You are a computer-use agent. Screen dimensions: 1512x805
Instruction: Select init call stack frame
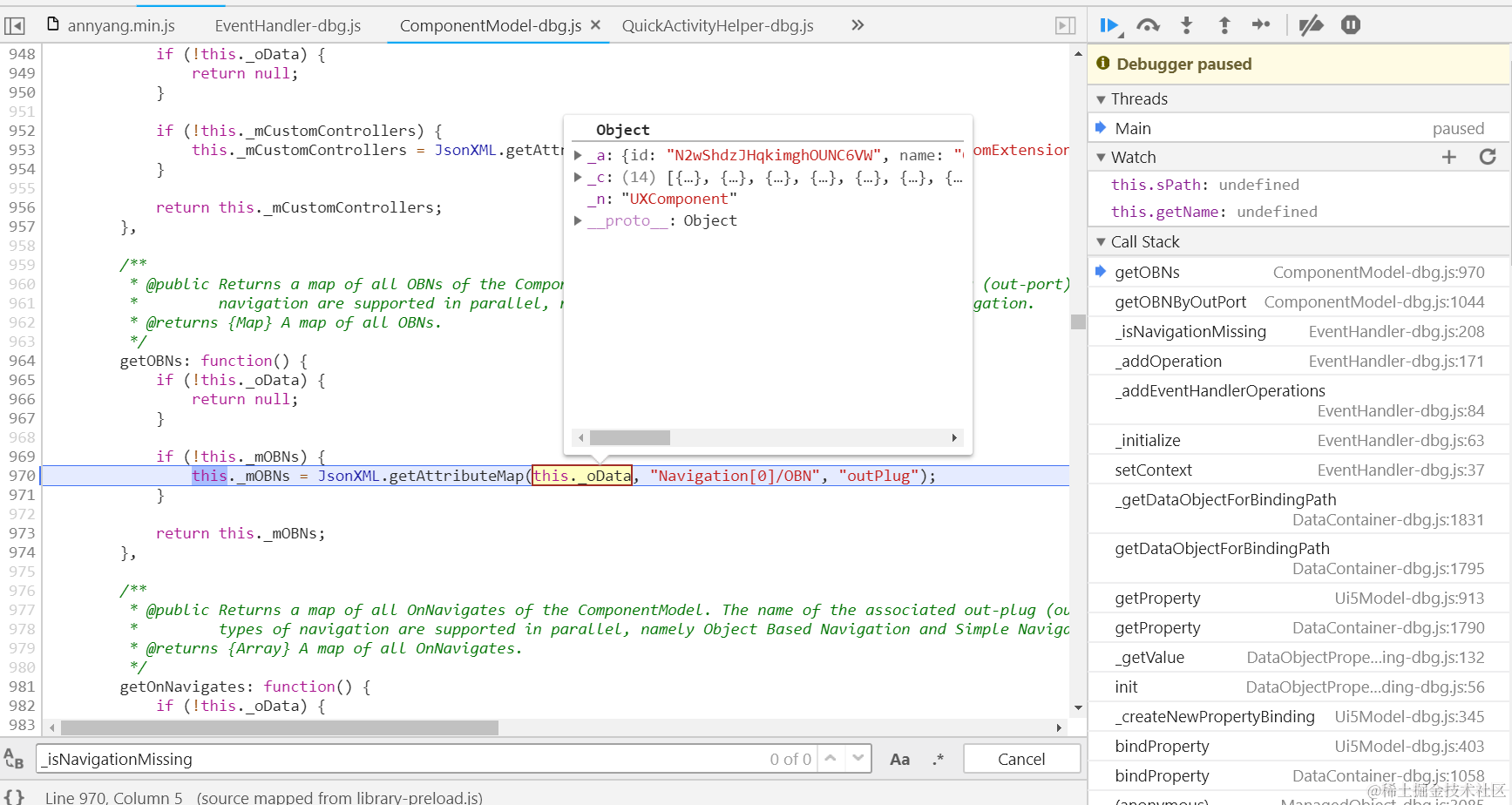1298,687
